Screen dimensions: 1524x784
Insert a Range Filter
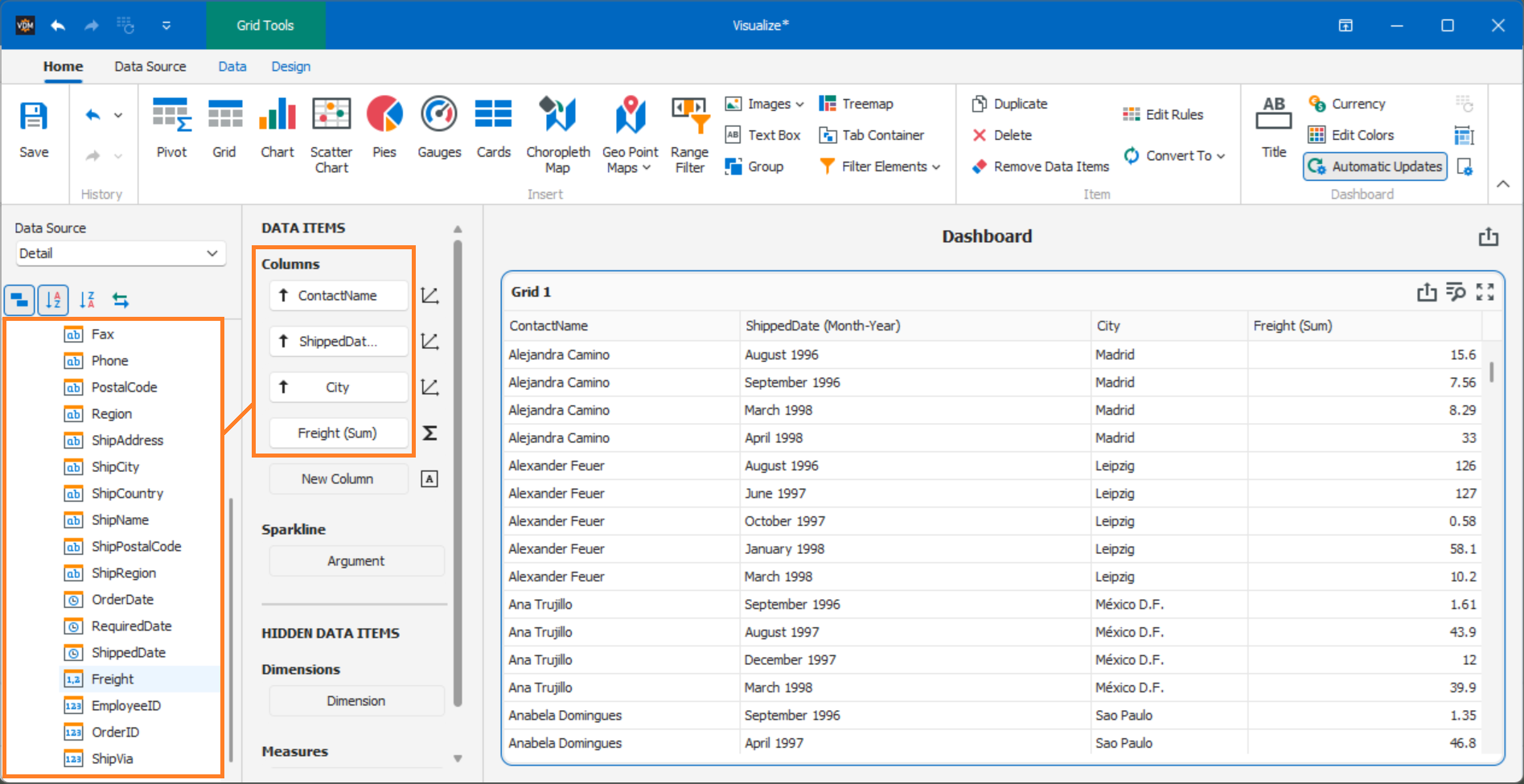pyautogui.click(x=688, y=133)
